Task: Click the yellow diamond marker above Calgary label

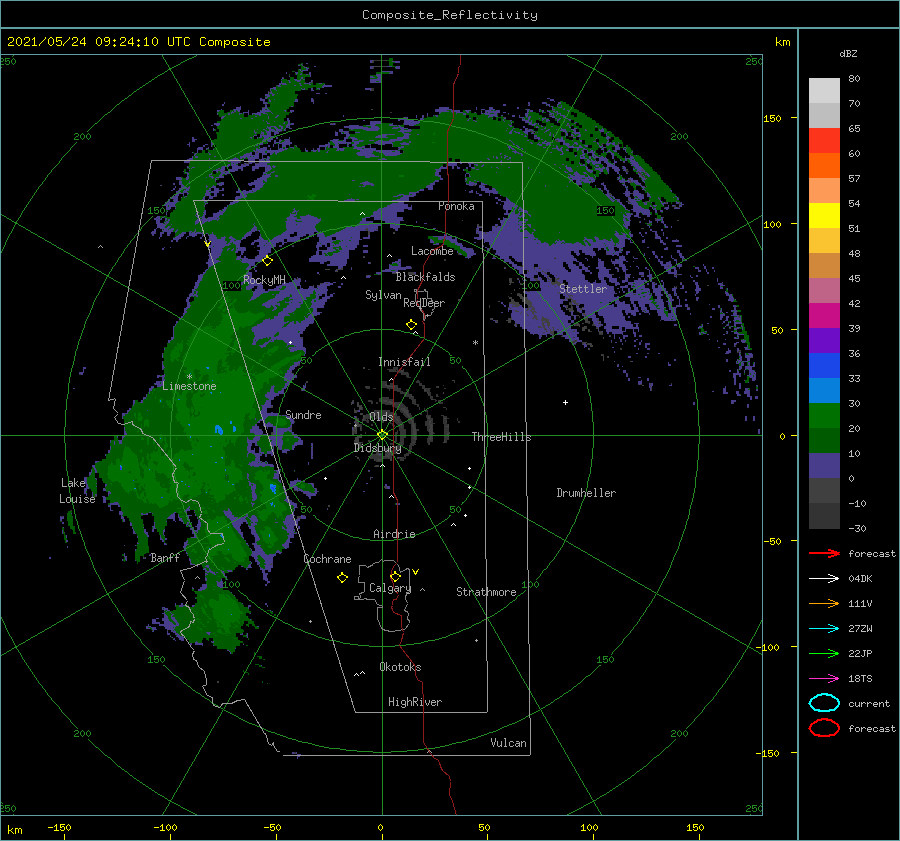Action: (x=395, y=576)
